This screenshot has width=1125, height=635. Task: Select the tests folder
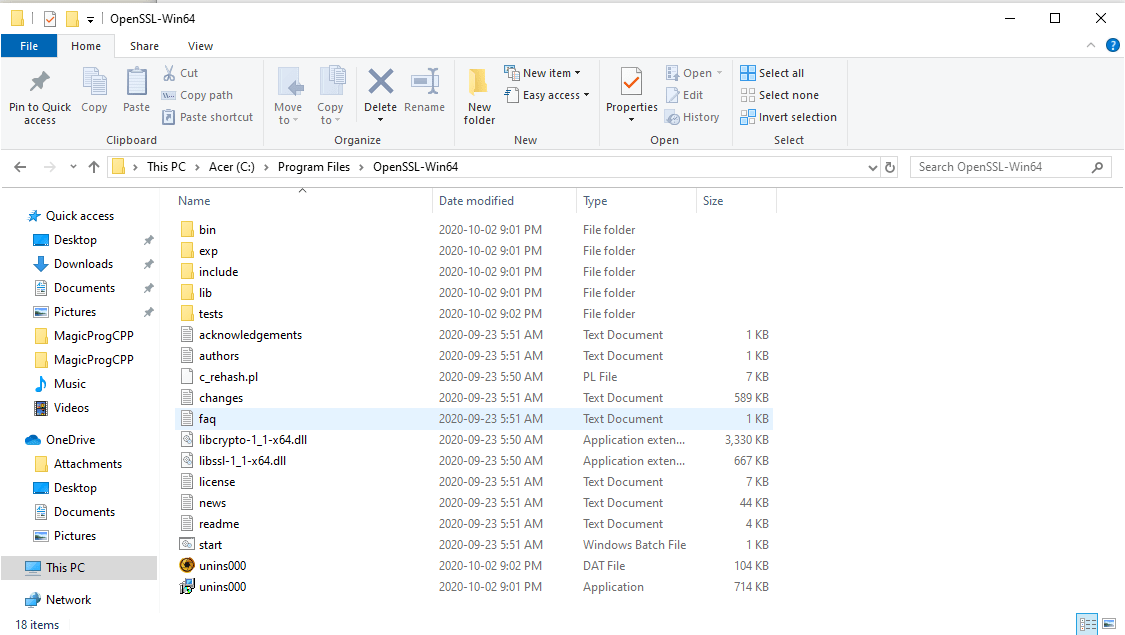pyautogui.click(x=211, y=314)
